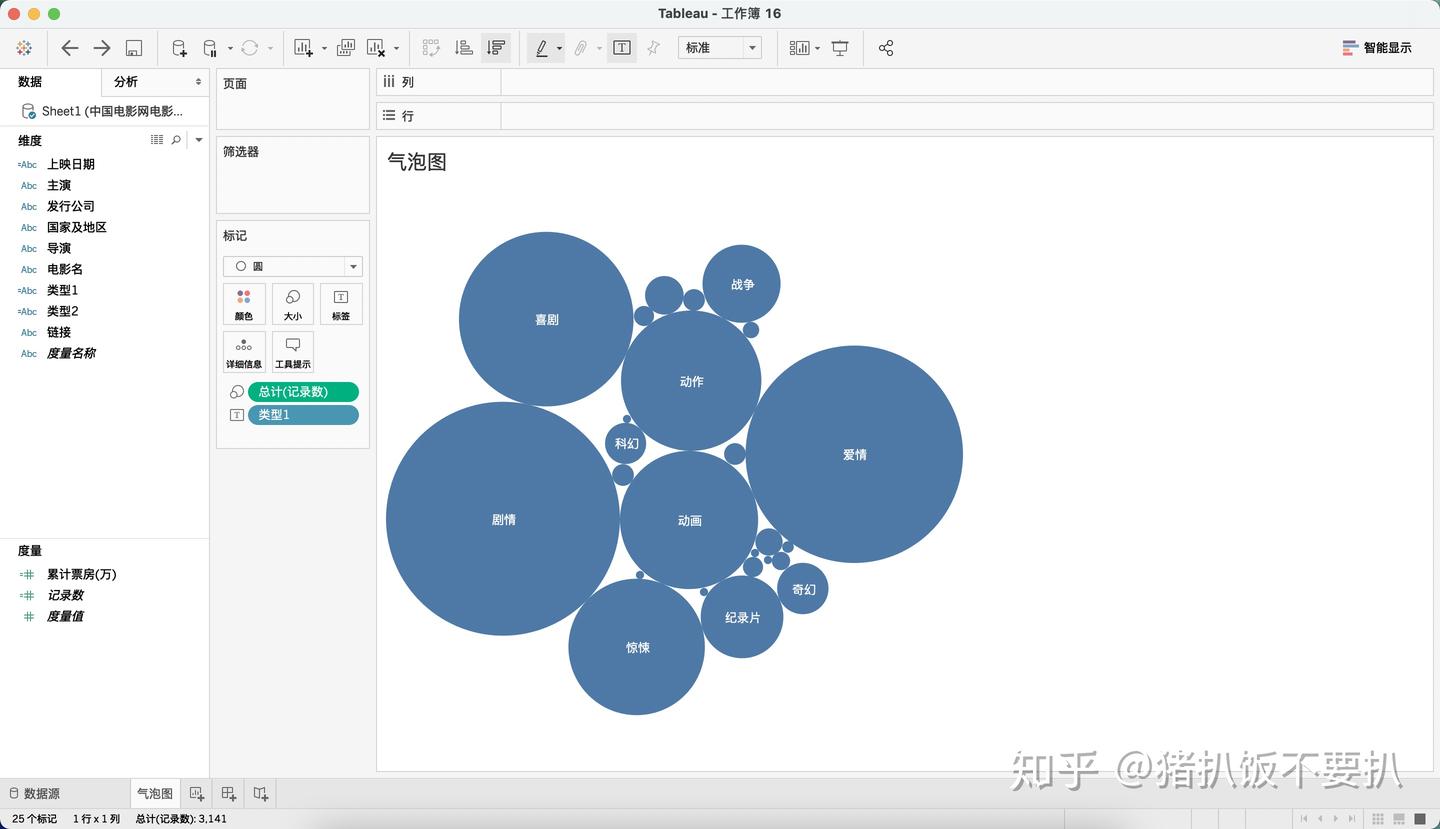Click the 喜剧 bubble
The width and height of the screenshot is (1440, 829).
(546, 319)
